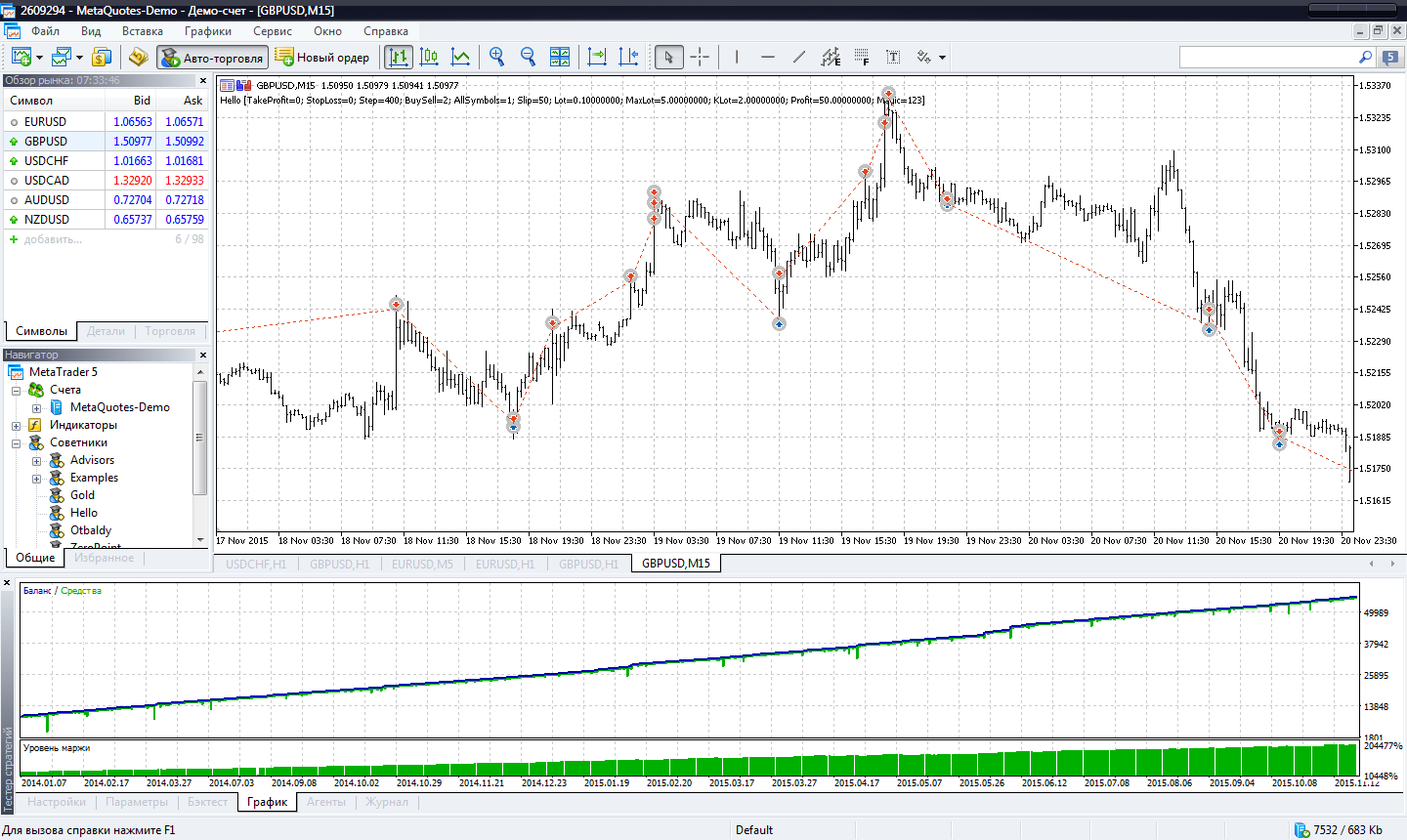The height and width of the screenshot is (840, 1407).
Task: Click the tile windows icon
Action: 559,57
